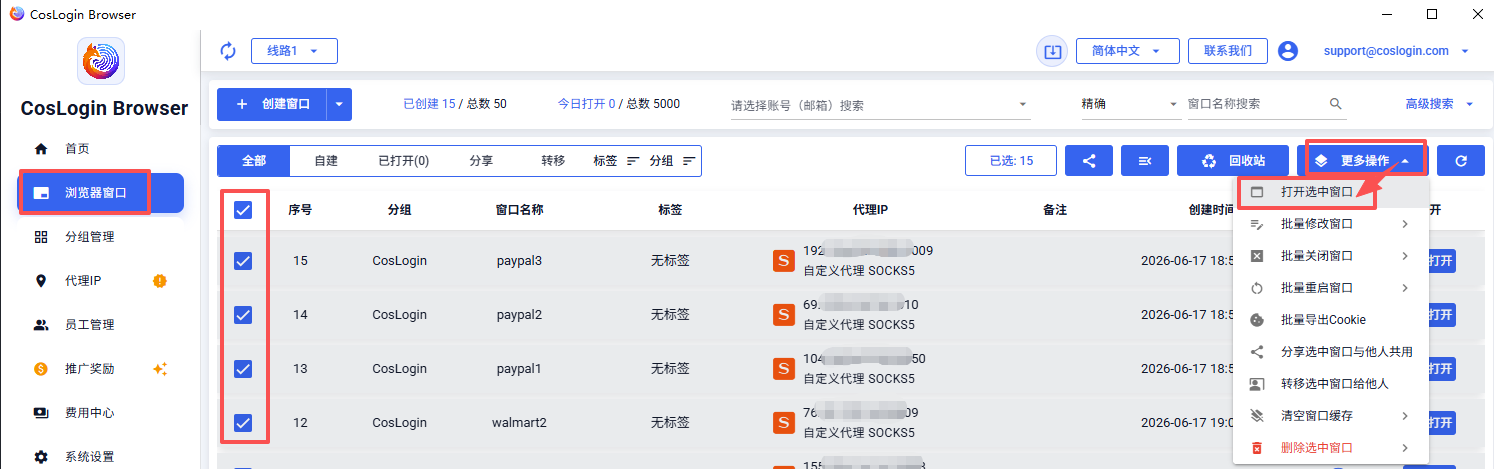Click into the 窗口名称搜索 search field
Image resolution: width=1494 pixels, height=469 pixels.
click(x=1255, y=104)
